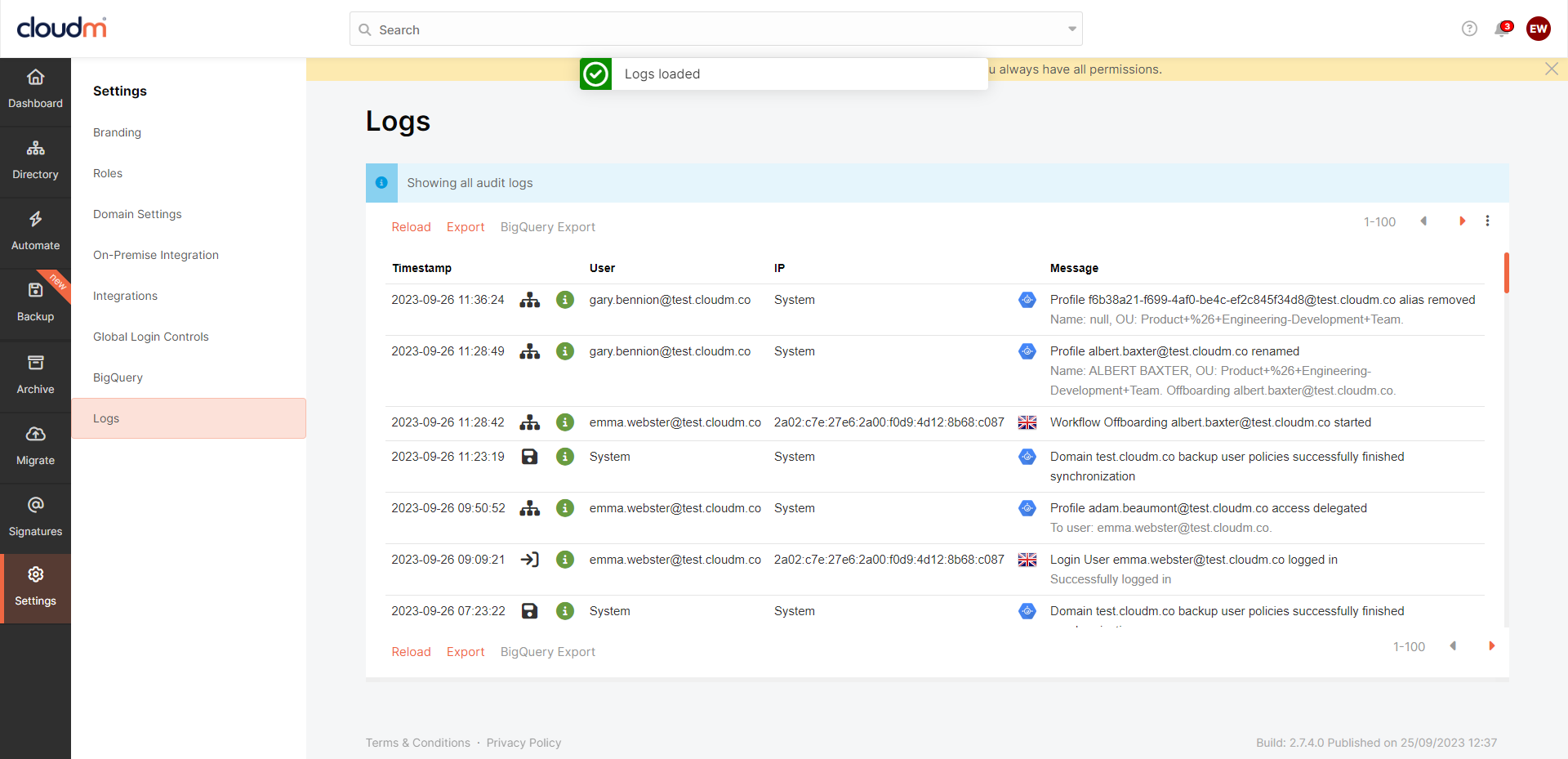Viewport: 1568px width, 759px height.
Task: Go to next page using bottom red arrow
Action: click(x=1492, y=646)
